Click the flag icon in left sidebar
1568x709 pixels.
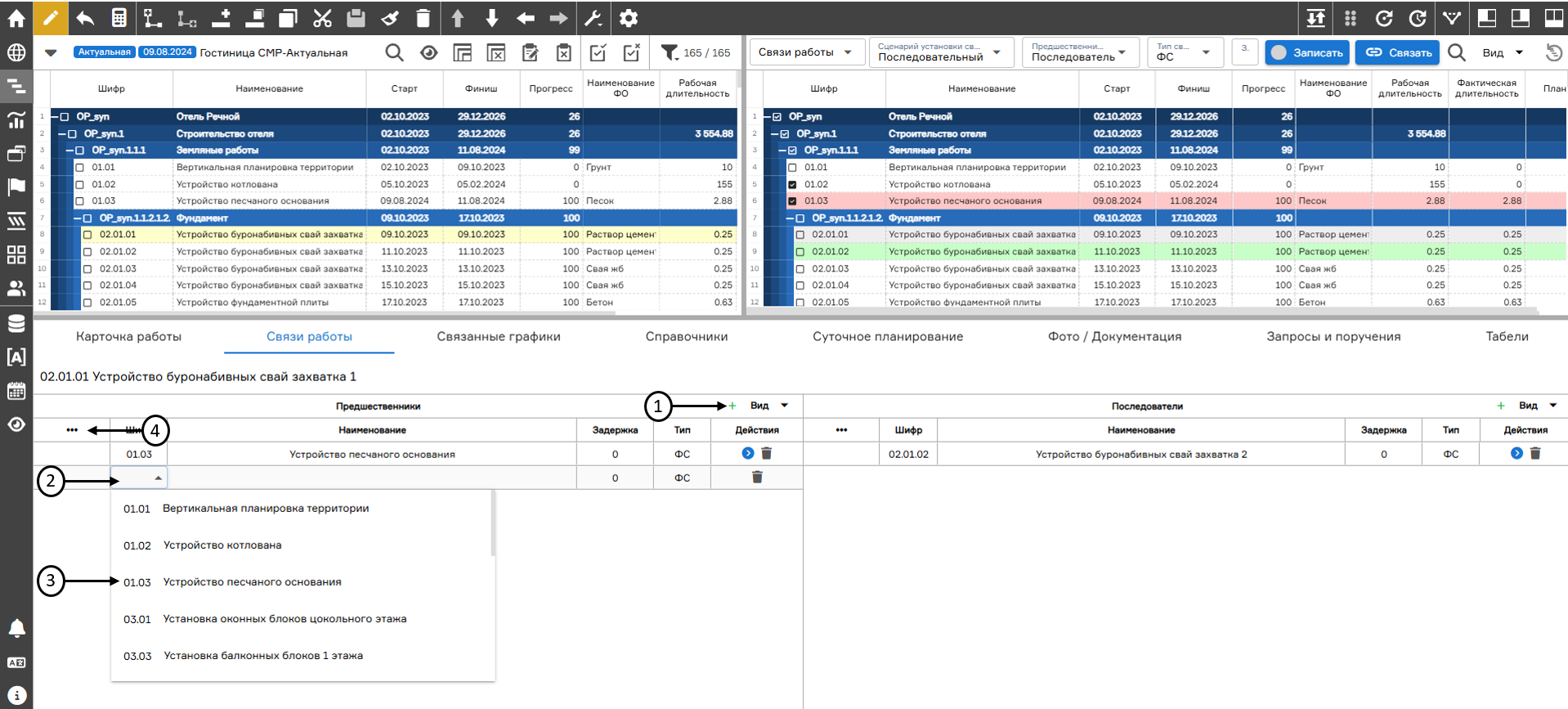tap(16, 186)
